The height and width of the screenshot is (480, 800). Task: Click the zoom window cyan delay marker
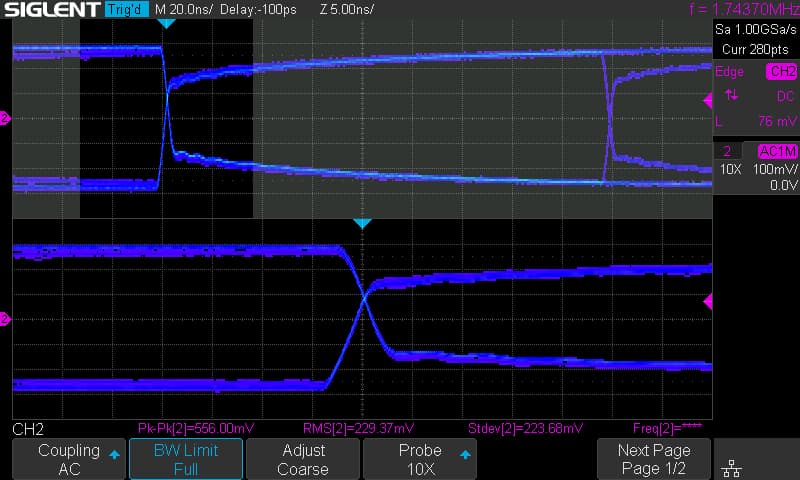(364, 225)
